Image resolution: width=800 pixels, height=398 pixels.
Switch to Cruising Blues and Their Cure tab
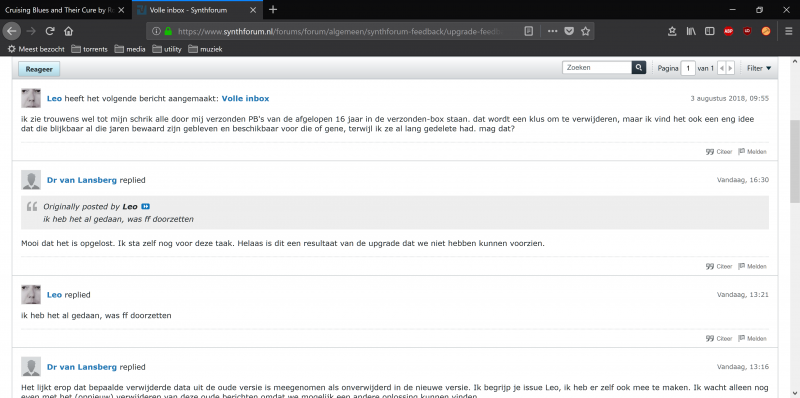pos(59,10)
